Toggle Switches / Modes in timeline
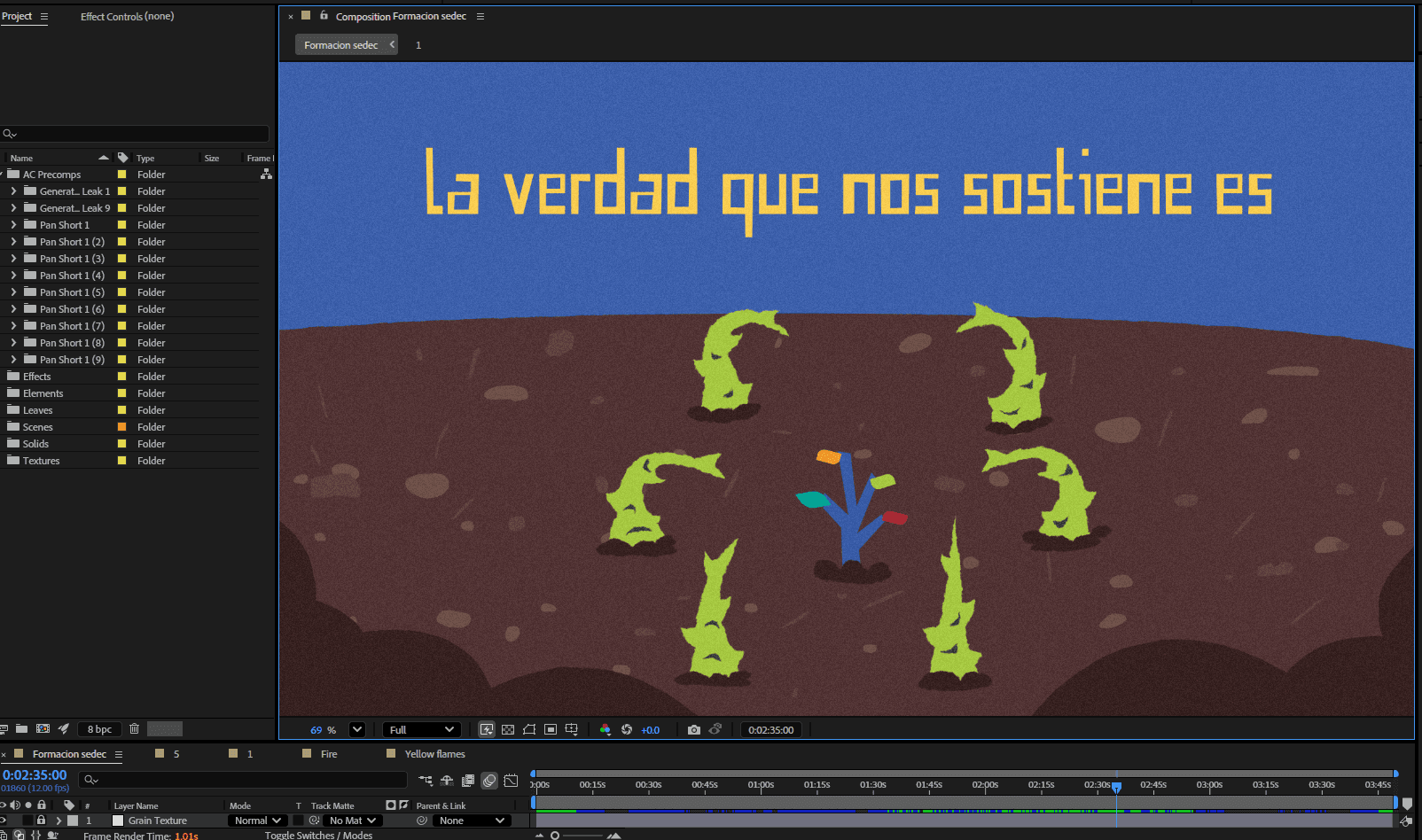Image resolution: width=1422 pixels, height=840 pixels. point(318,835)
